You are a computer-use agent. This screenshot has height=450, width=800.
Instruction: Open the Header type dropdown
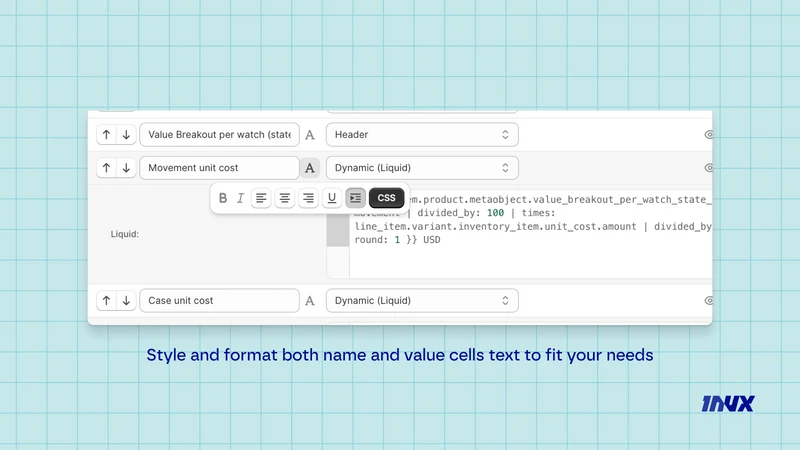pos(422,135)
